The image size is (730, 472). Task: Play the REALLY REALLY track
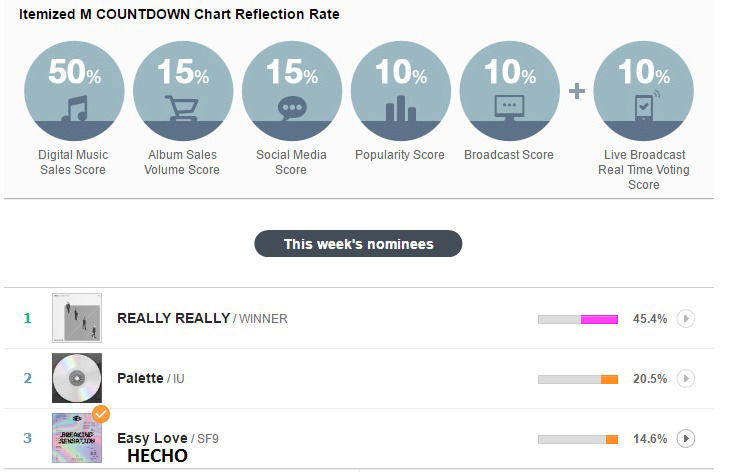point(685,319)
